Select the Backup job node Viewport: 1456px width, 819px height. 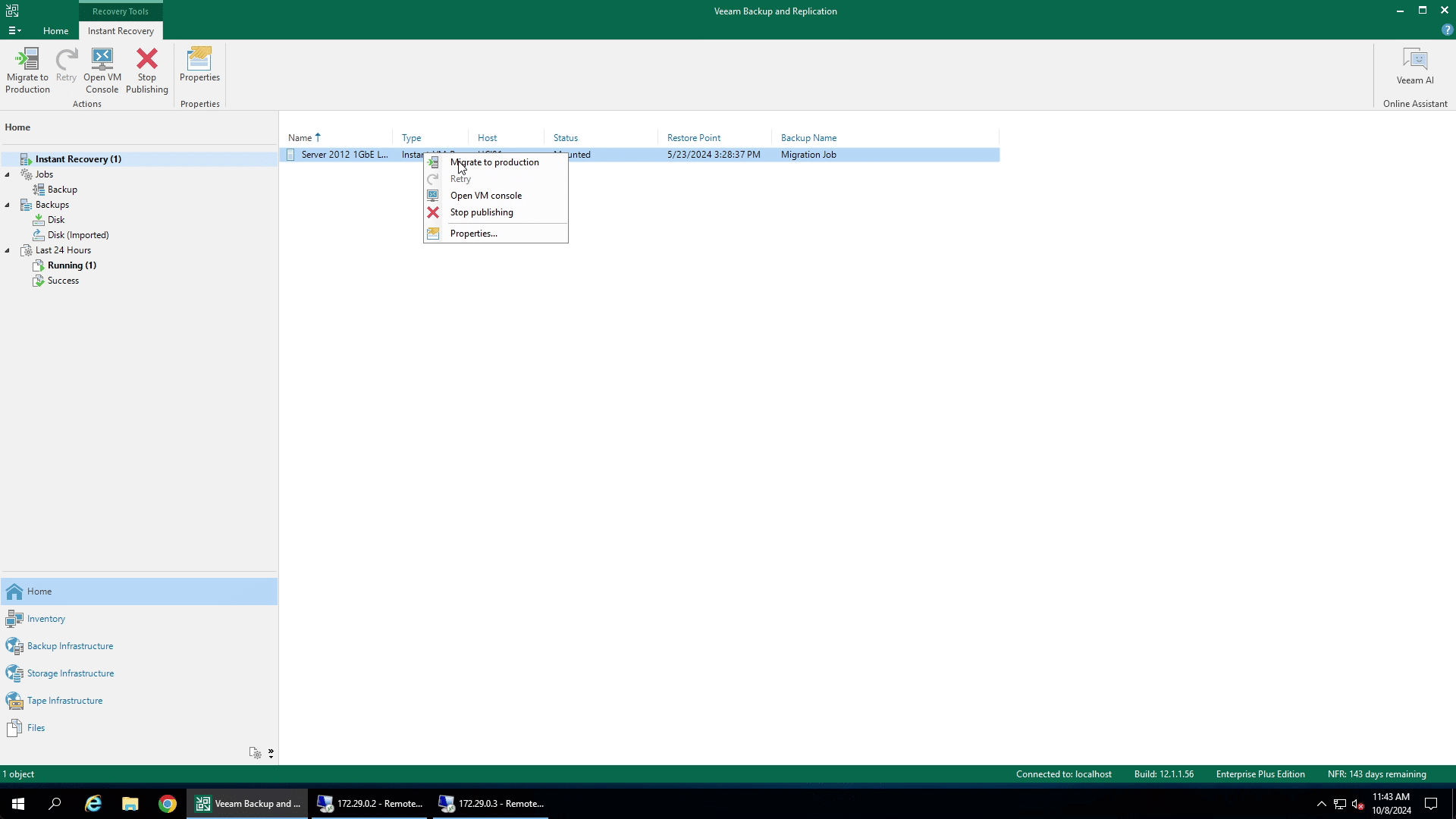pyautogui.click(x=62, y=190)
